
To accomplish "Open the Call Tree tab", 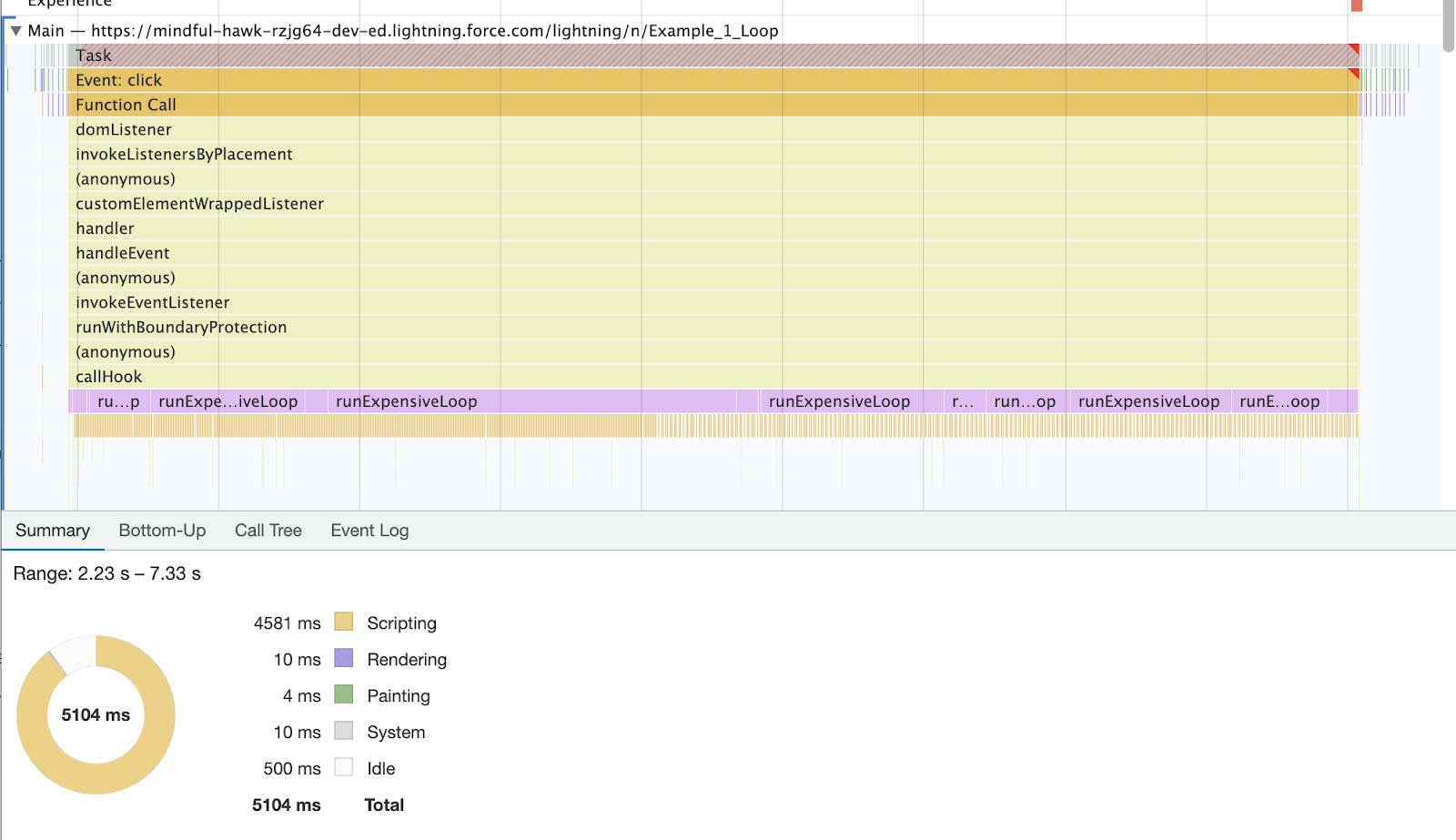I will pos(268,531).
